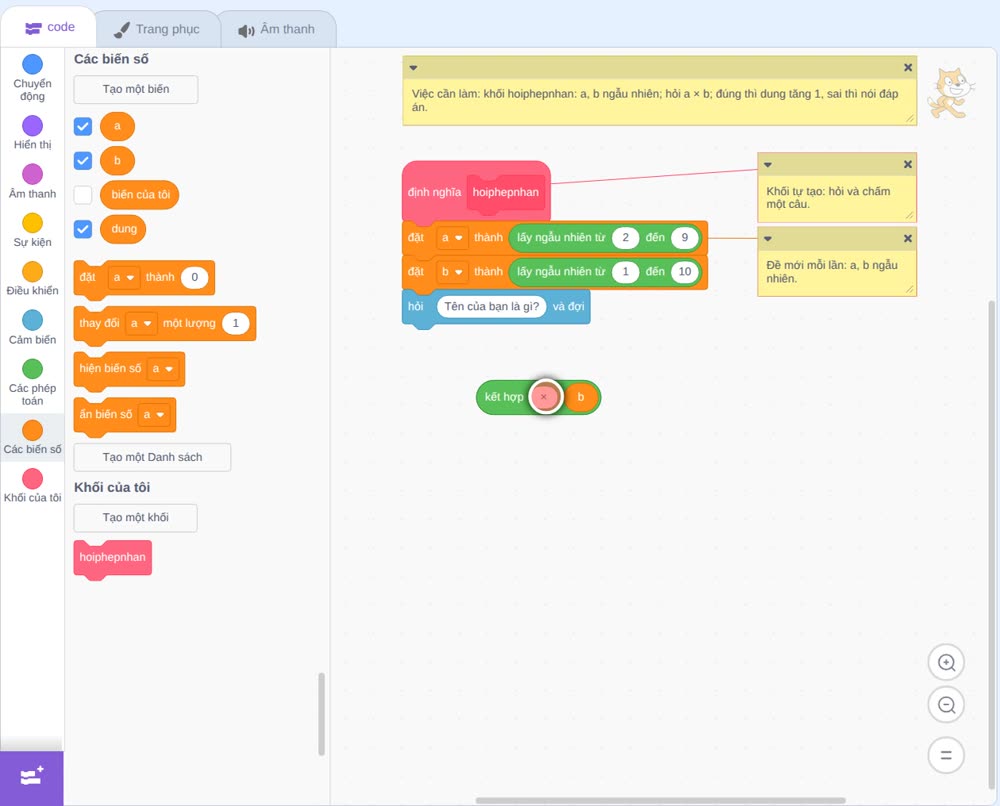The image size is (1000, 806).
Task: Zoom in on the workspace
Action: (946, 663)
